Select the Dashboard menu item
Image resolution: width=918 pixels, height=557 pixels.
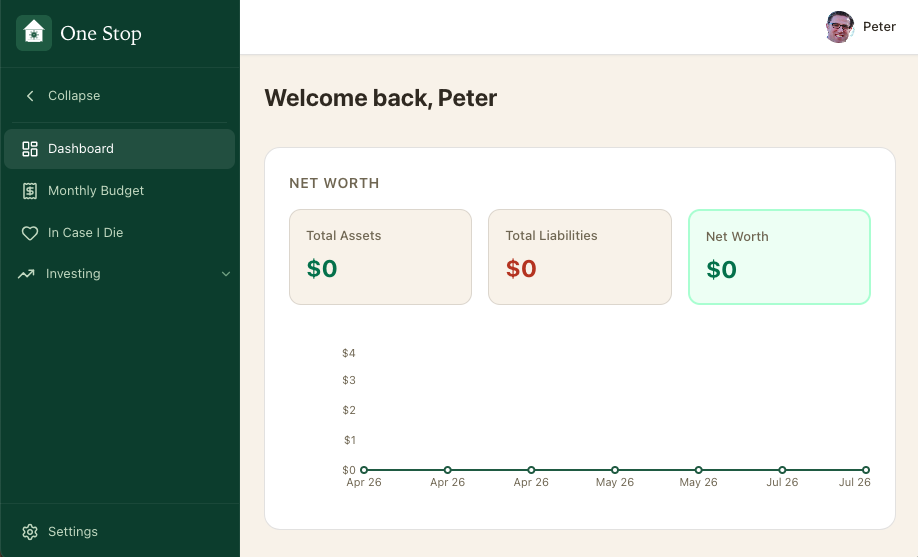click(119, 149)
